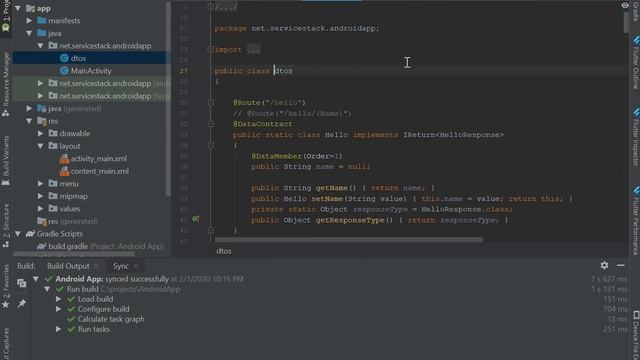Expand the drawable folder
The image size is (640, 360).
point(41,133)
